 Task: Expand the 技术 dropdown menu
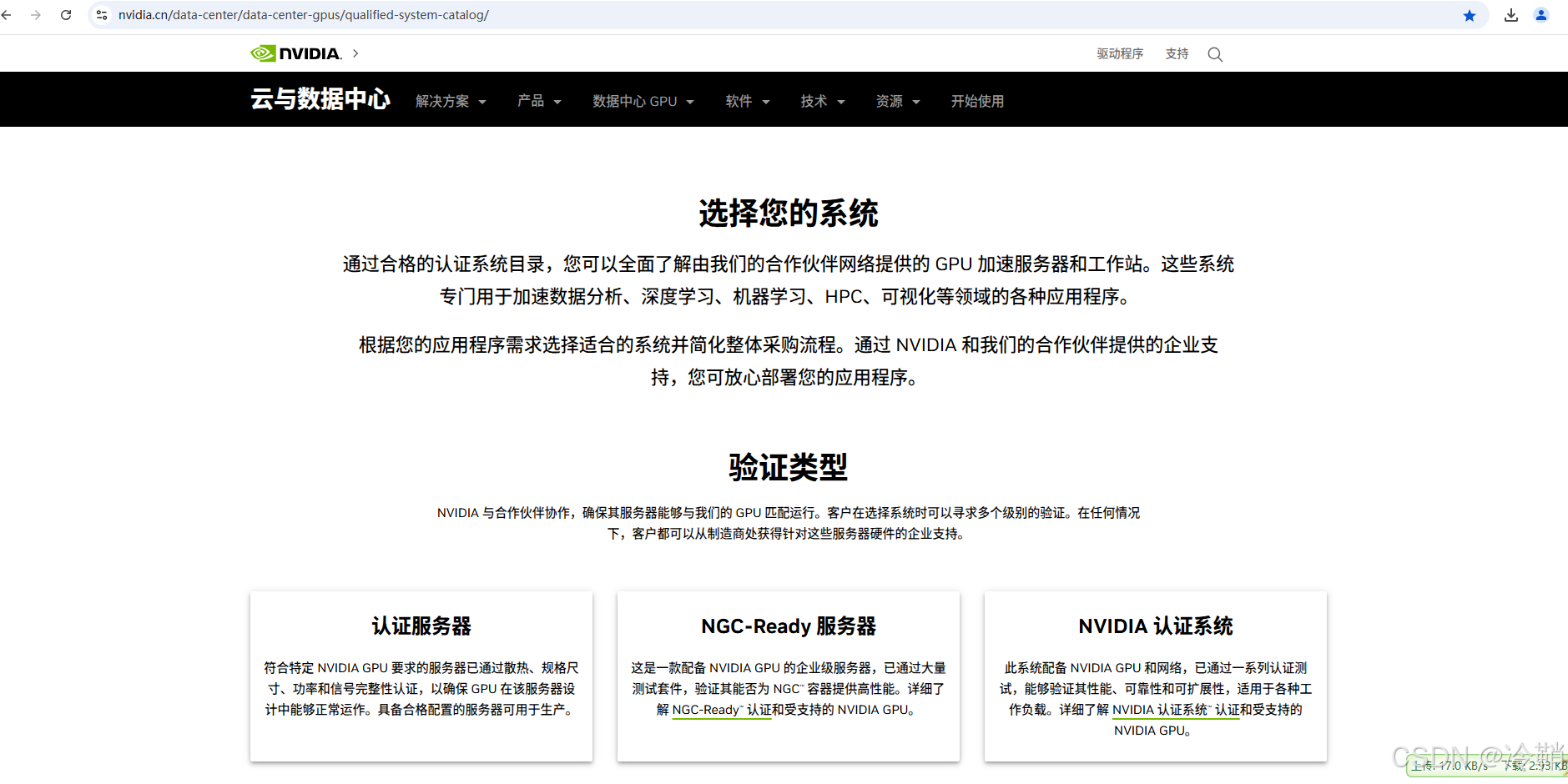[823, 101]
